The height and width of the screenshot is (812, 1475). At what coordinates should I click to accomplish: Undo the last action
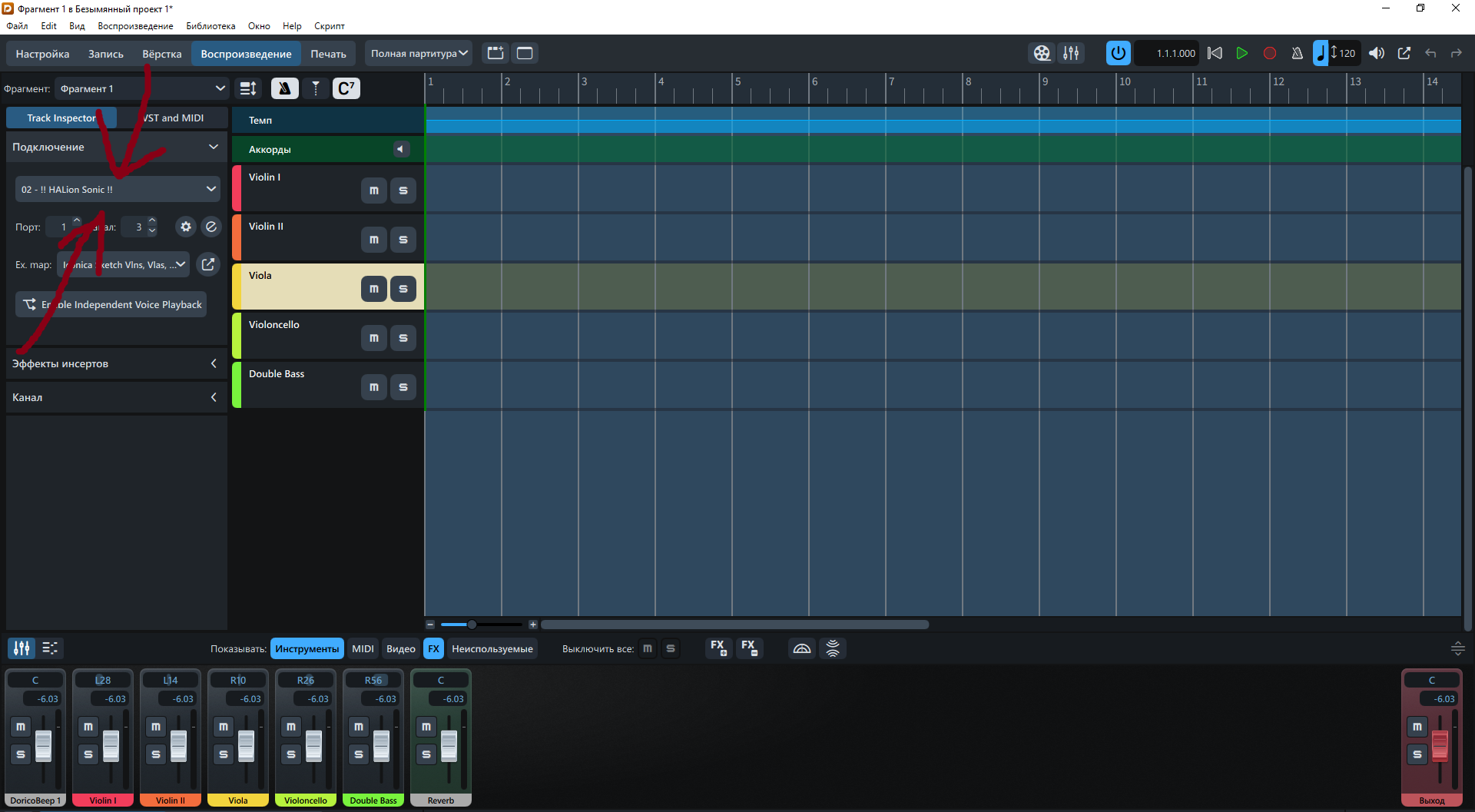coord(1430,53)
